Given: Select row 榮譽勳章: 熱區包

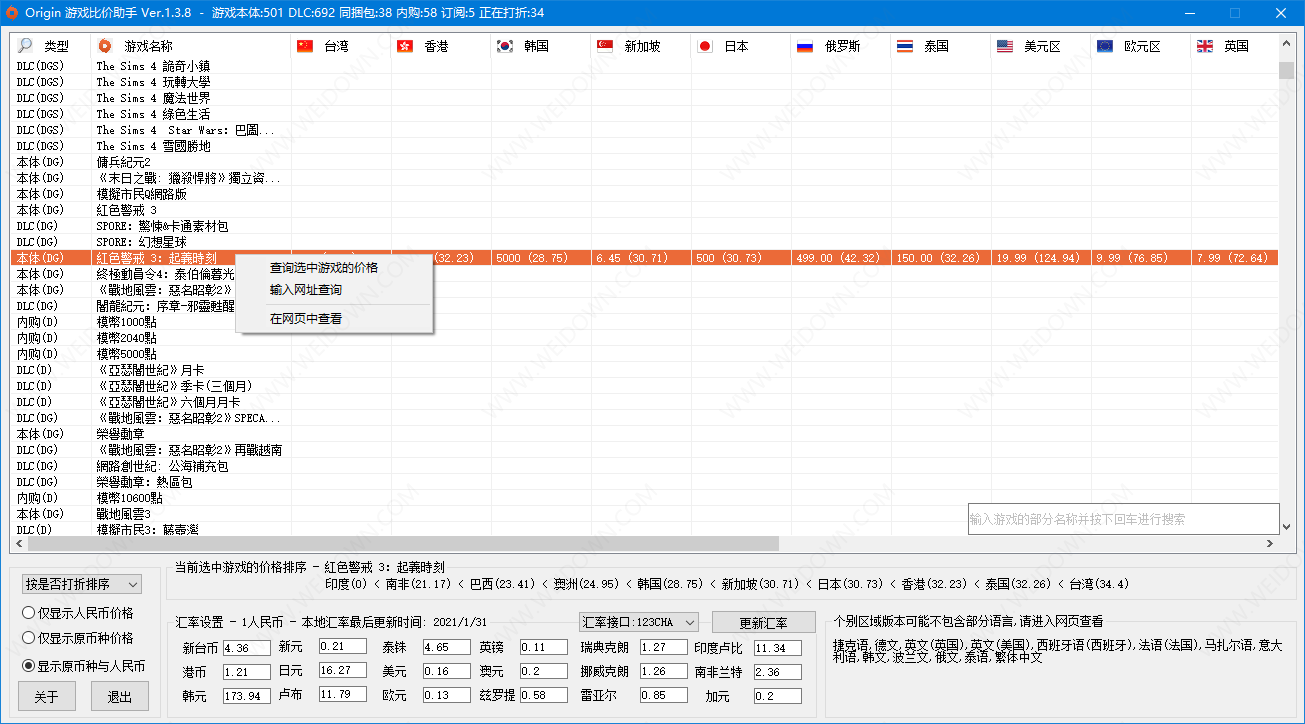Looking at the screenshot, I should (x=645, y=482).
